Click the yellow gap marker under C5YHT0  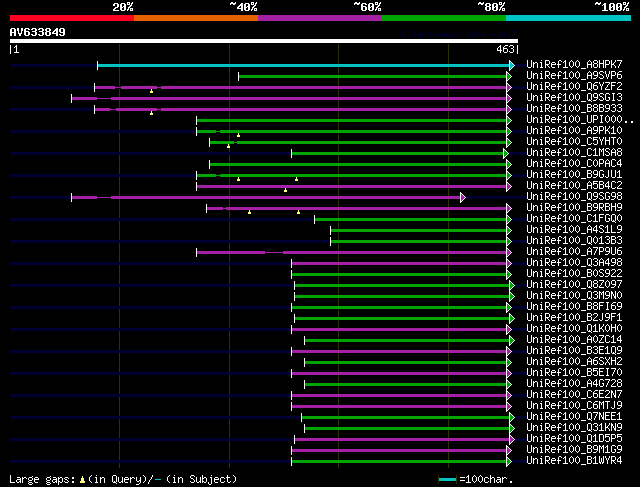(228, 146)
